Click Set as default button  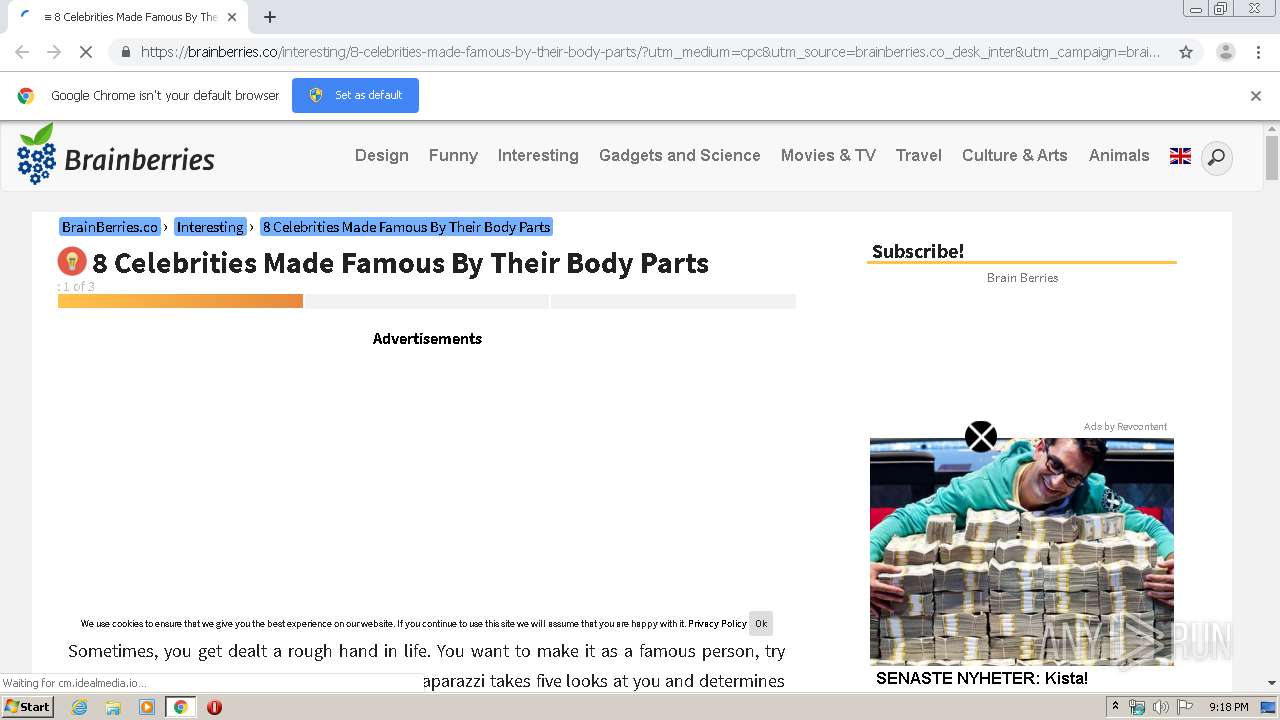click(x=355, y=95)
